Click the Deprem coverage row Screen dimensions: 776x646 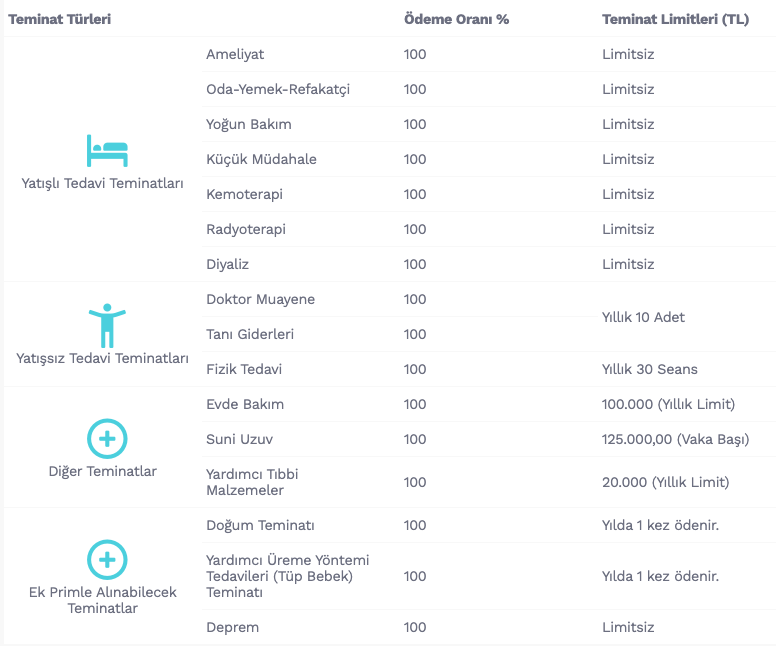click(x=488, y=627)
